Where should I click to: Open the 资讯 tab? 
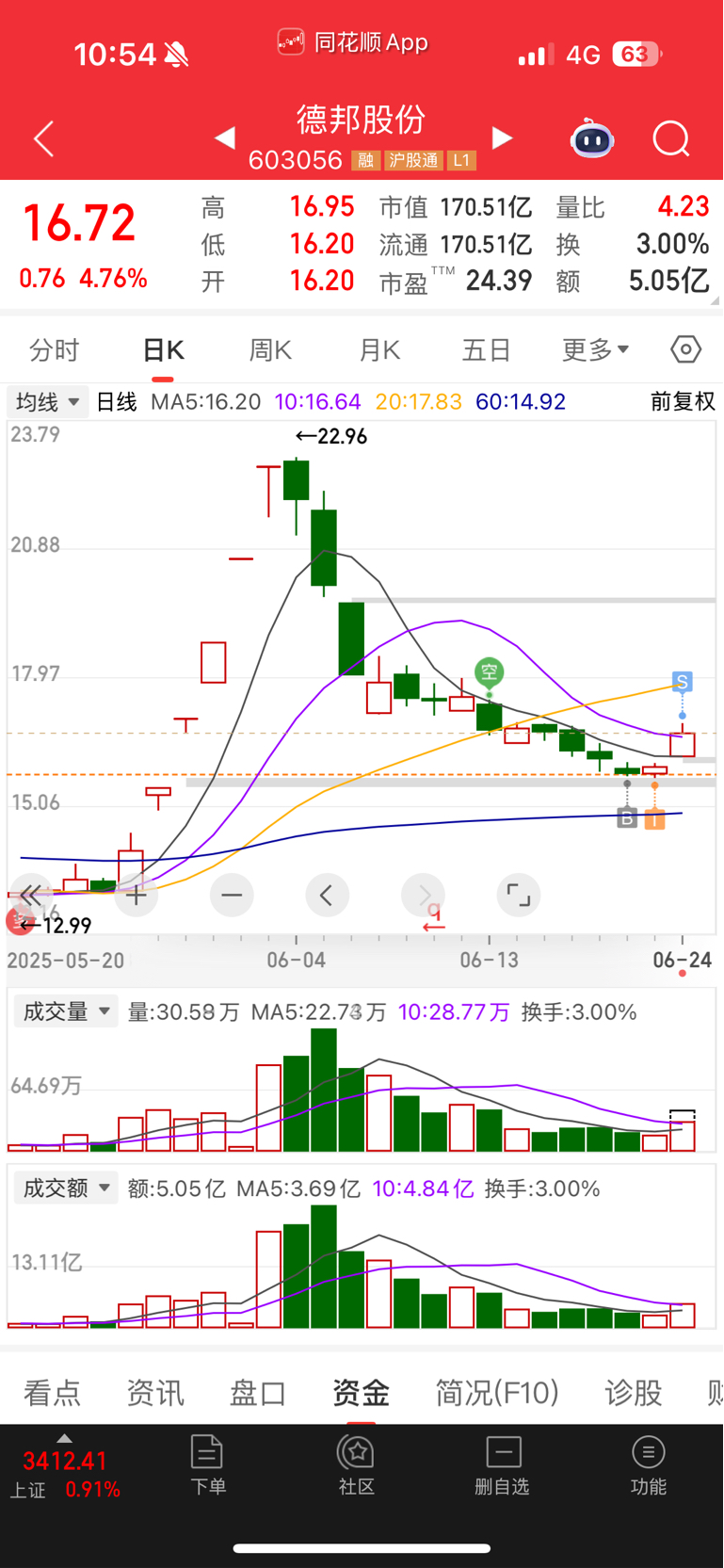[155, 1392]
